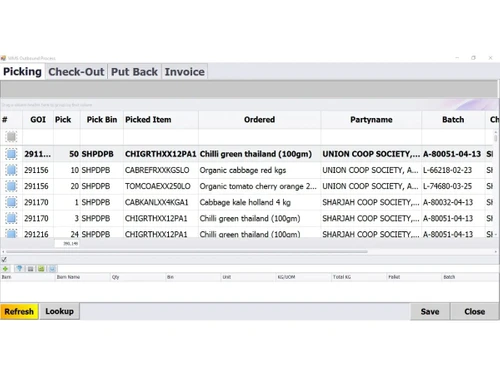Sort by the Pick Bin column header
The image size is (500, 375).
(x=102, y=120)
